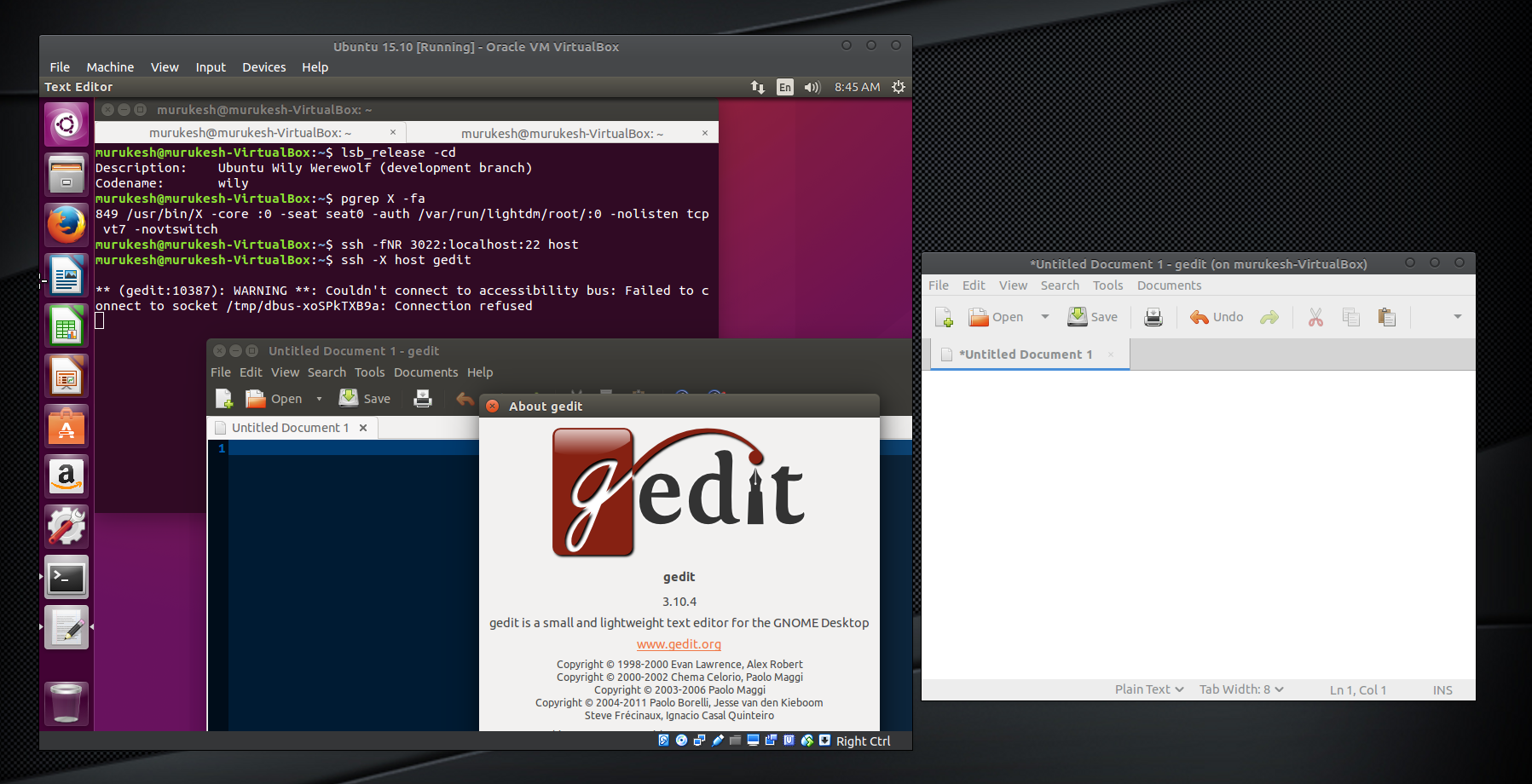Viewport: 1532px width, 784px height.
Task: Switch to the first terminal tab
Action: (250, 133)
